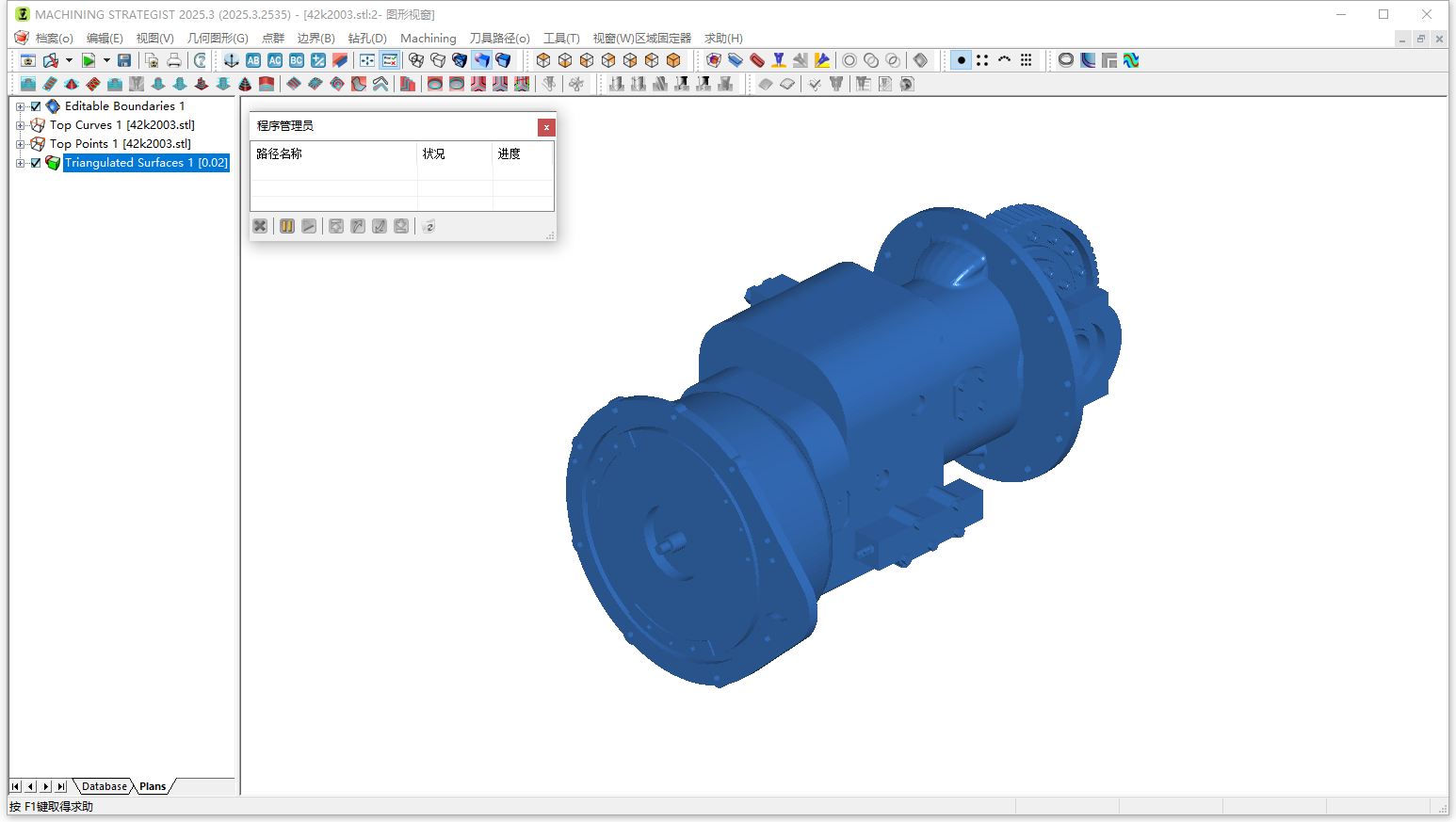Expand the Triangulated Surfaces 1 node

(x=21, y=162)
